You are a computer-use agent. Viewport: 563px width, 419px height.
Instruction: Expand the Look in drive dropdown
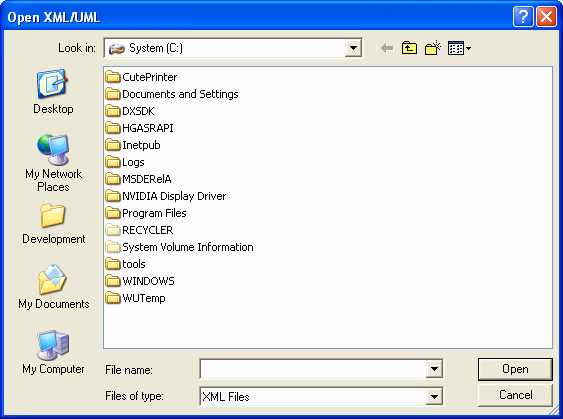tap(353, 48)
